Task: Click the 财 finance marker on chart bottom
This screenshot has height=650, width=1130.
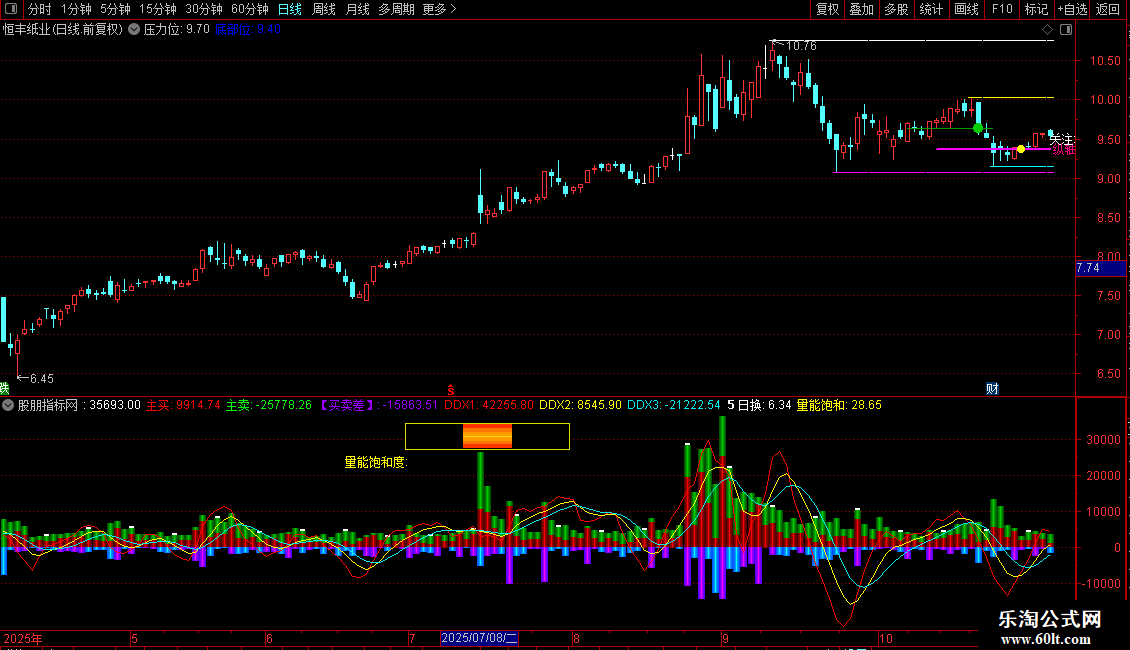Action: 992,389
